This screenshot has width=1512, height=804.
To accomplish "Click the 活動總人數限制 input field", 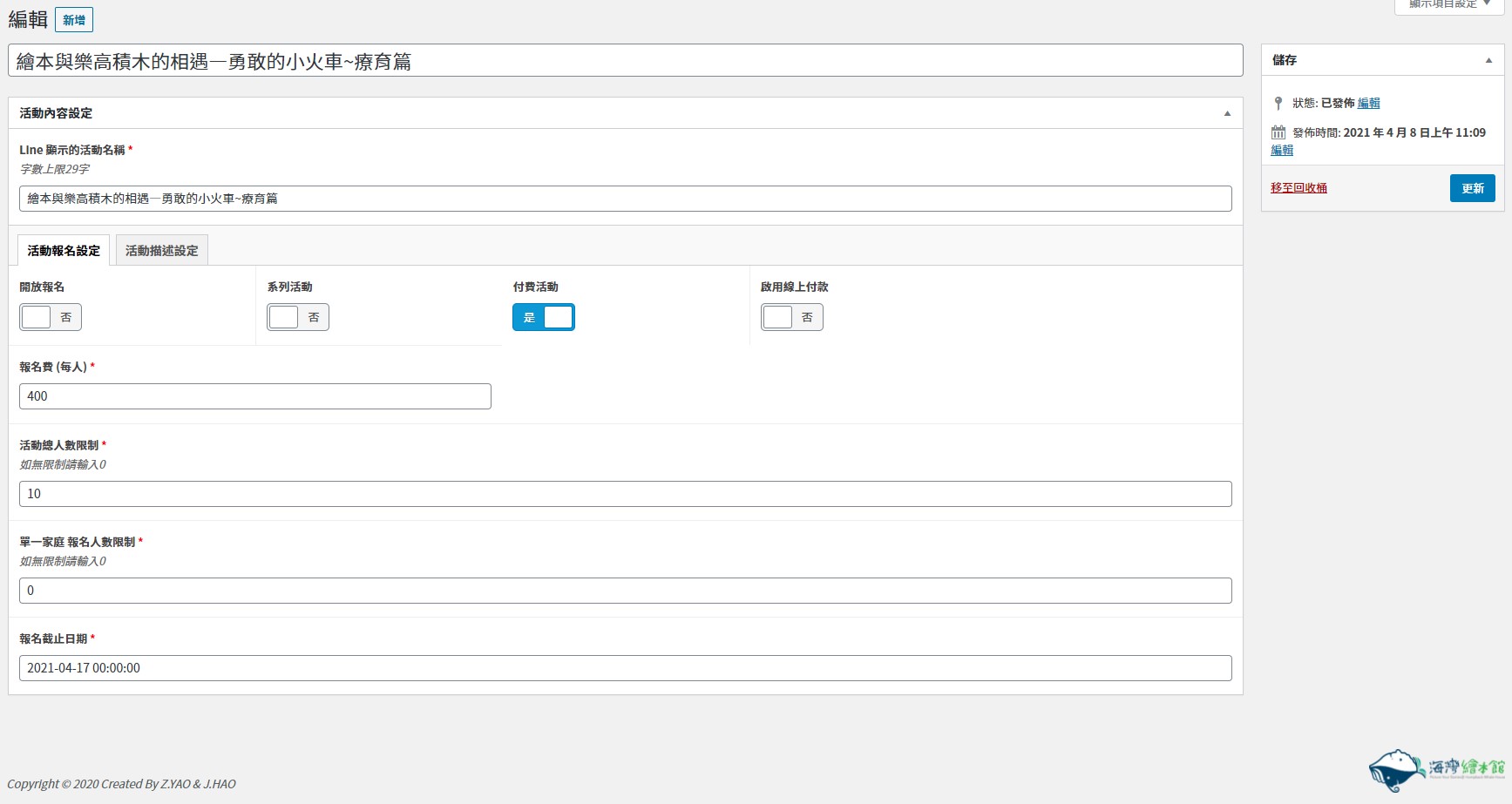I will (x=625, y=494).
